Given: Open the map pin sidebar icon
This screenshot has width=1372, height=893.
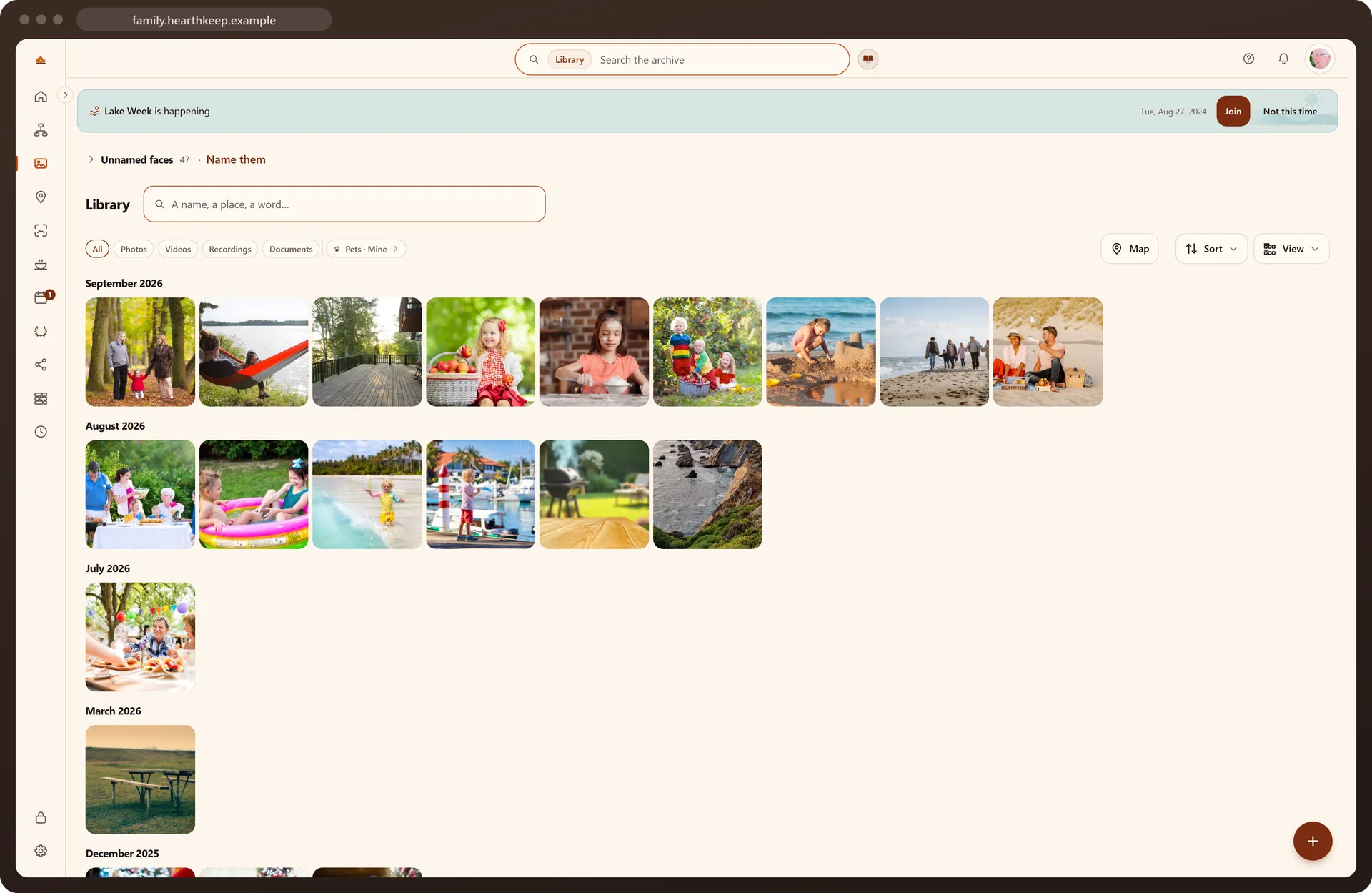Looking at the screenshot, I should [41, 197].
